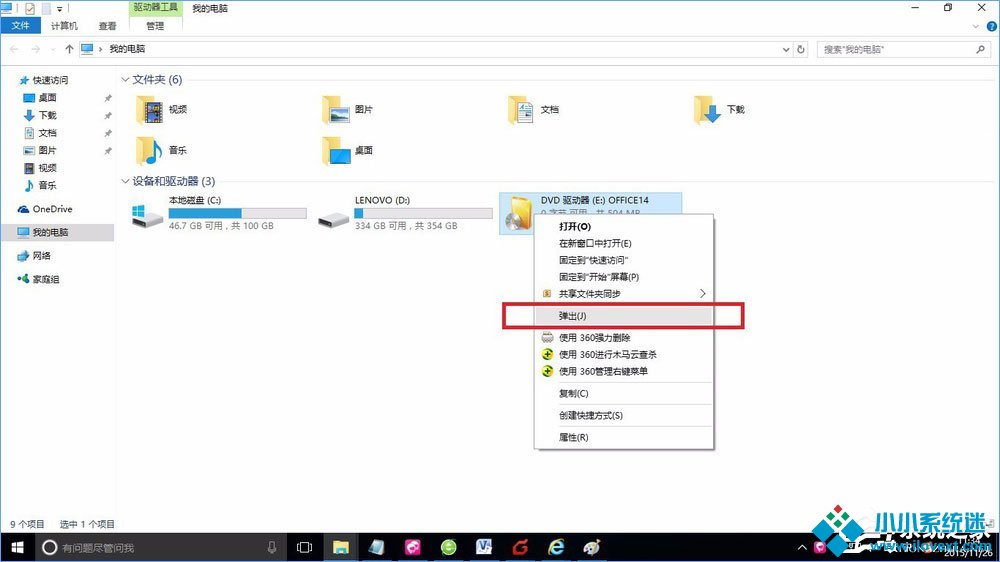Click the Cortana 有问题尽管问我 search box
Screen dimensions: 1000x562
click(x=159, y=547)
